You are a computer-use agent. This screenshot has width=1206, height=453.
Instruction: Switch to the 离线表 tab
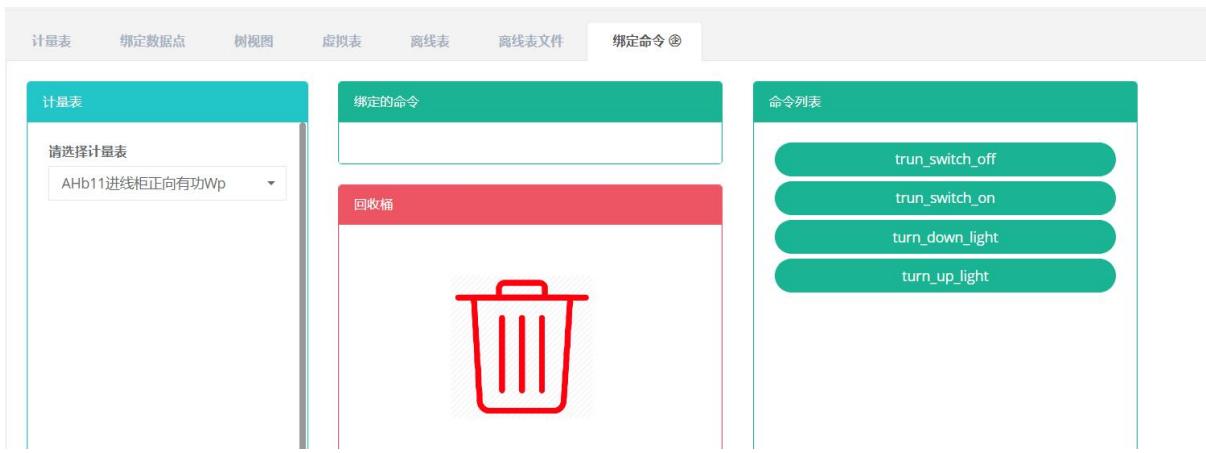click(429, 42)
